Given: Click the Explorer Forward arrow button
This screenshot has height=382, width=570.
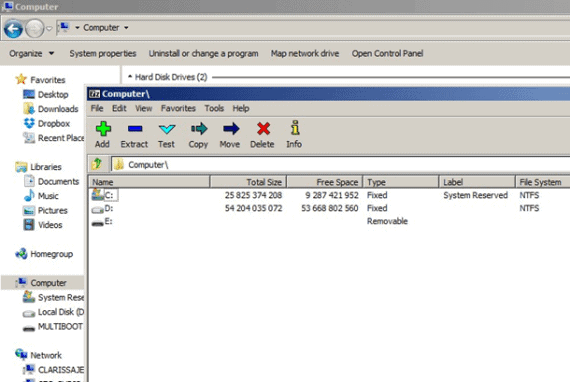Looking at the screenshot, I should coord(35,28).
